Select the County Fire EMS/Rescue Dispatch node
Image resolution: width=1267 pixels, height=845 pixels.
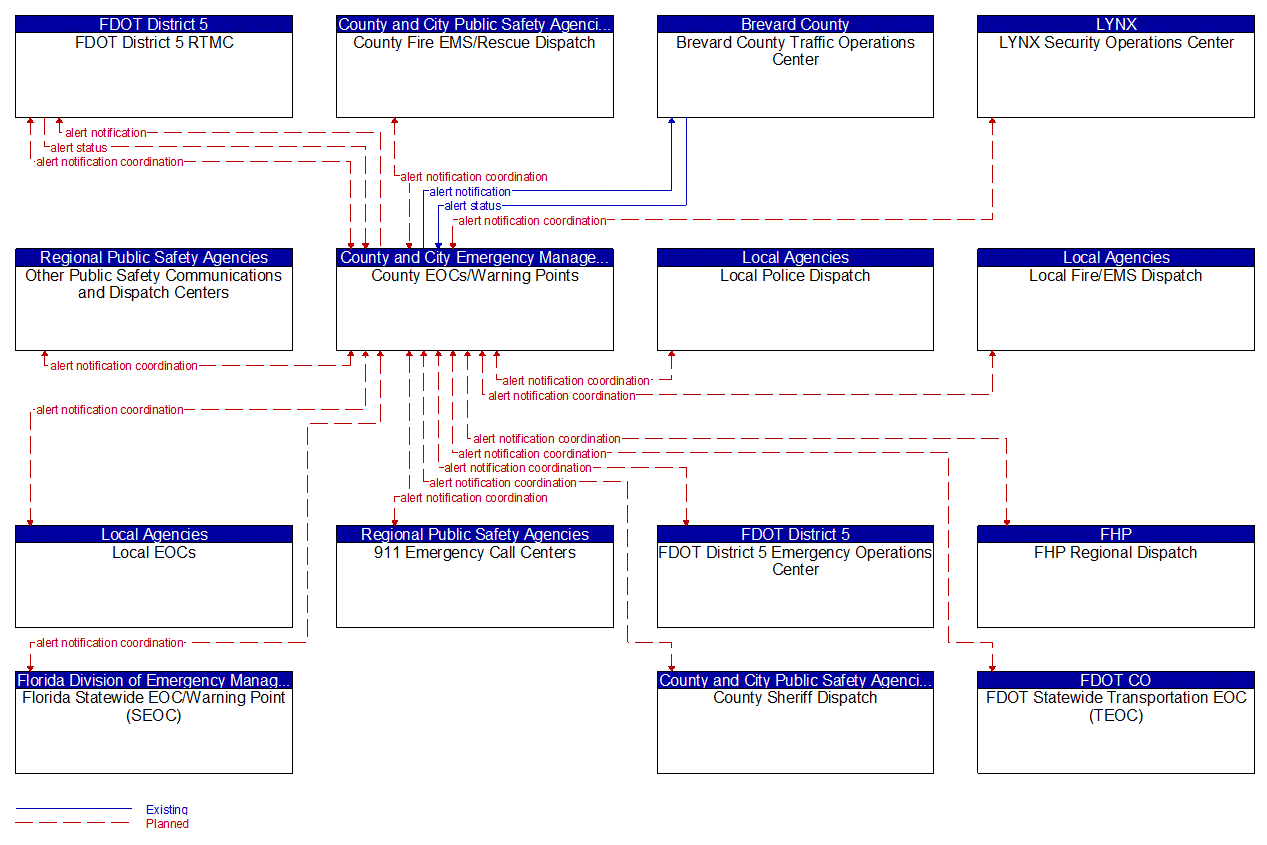click(475, 67)
